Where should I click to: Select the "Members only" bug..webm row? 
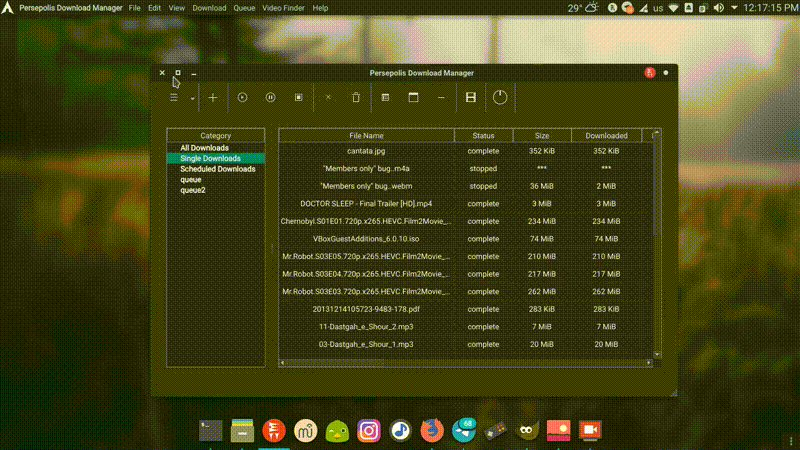[466, 186]
